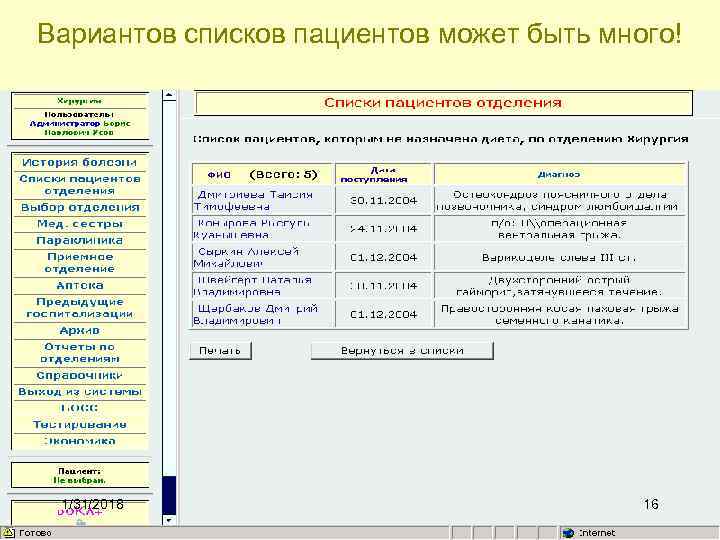
Task: Click the user name Администратор Борис
Action: point(80,124)
